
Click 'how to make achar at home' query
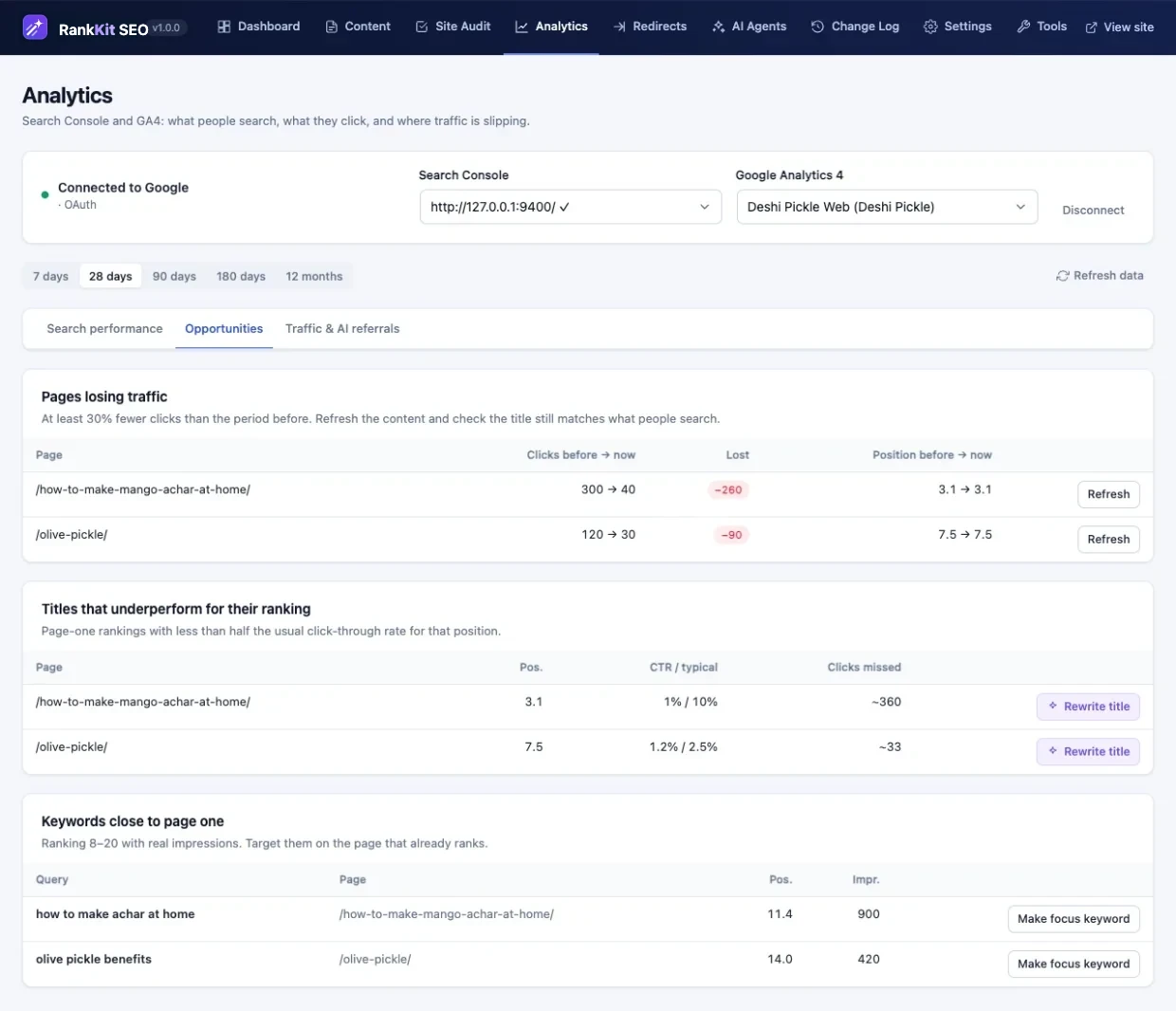(115, 914)
